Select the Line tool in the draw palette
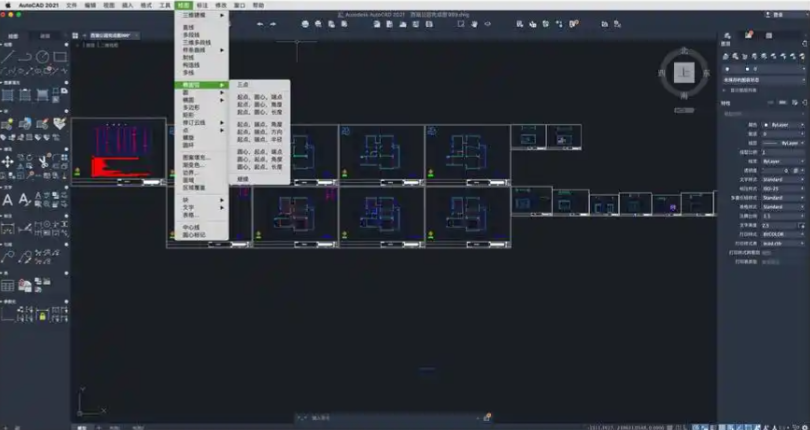 (7, 56)
